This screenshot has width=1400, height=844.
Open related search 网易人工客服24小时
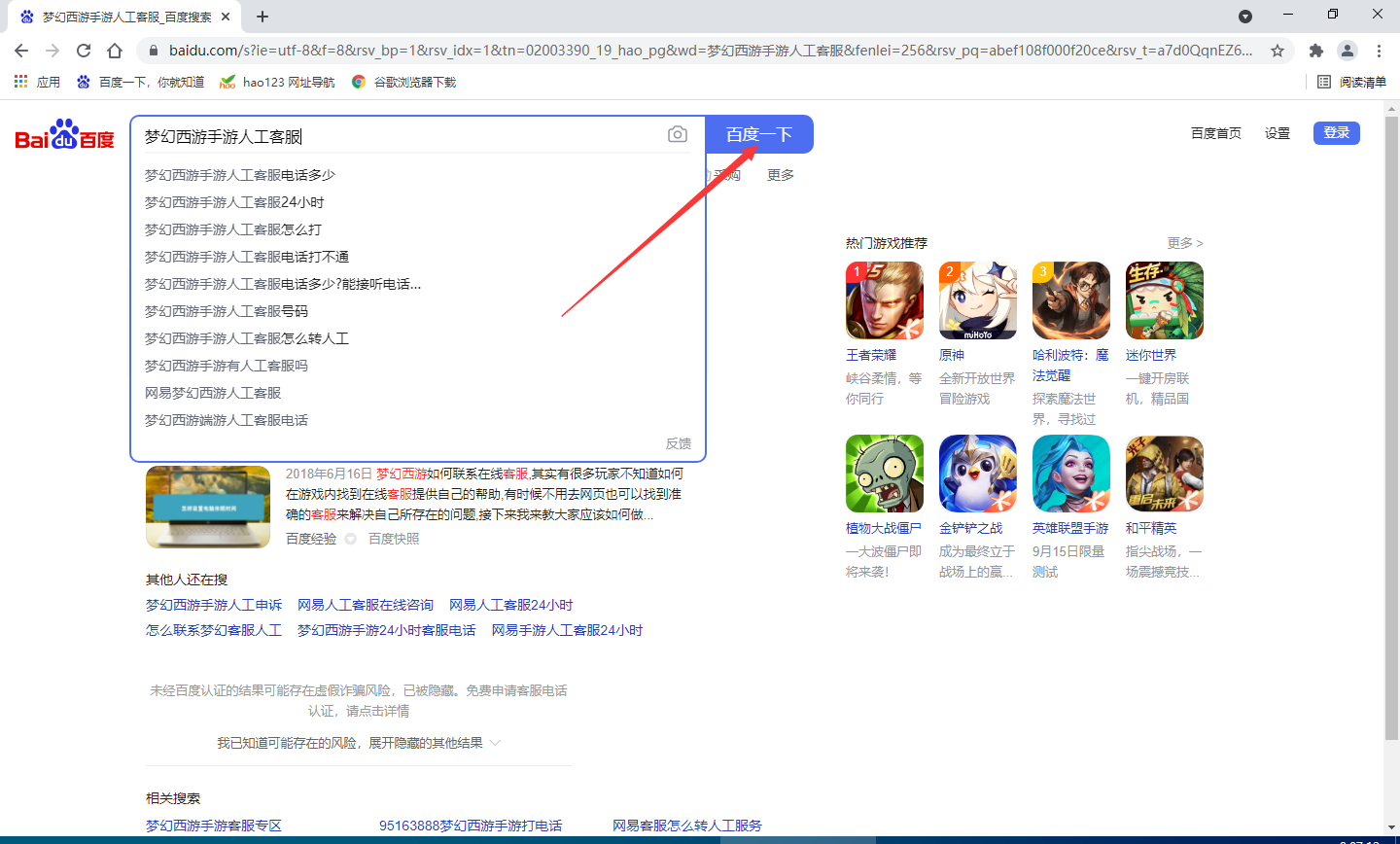point(511,605)
